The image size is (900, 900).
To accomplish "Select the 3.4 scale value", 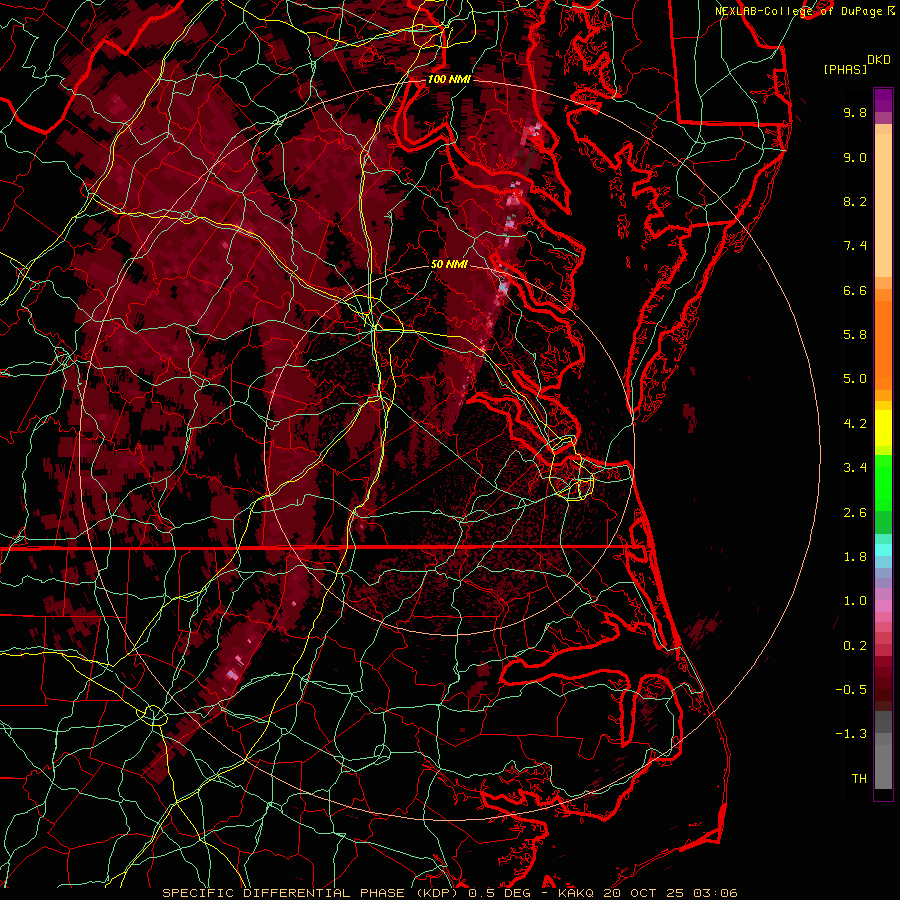I will [855, 468].
